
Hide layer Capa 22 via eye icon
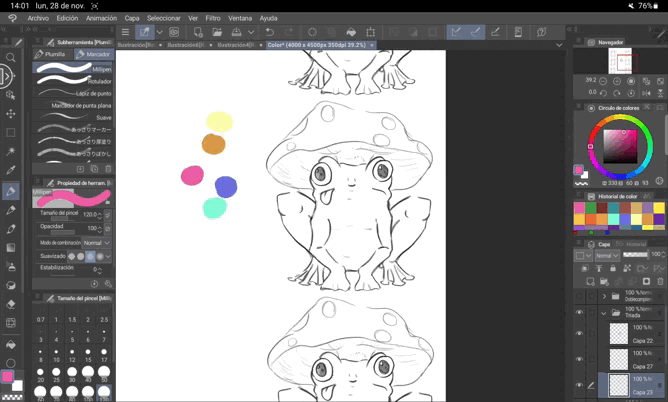(579, 334)
